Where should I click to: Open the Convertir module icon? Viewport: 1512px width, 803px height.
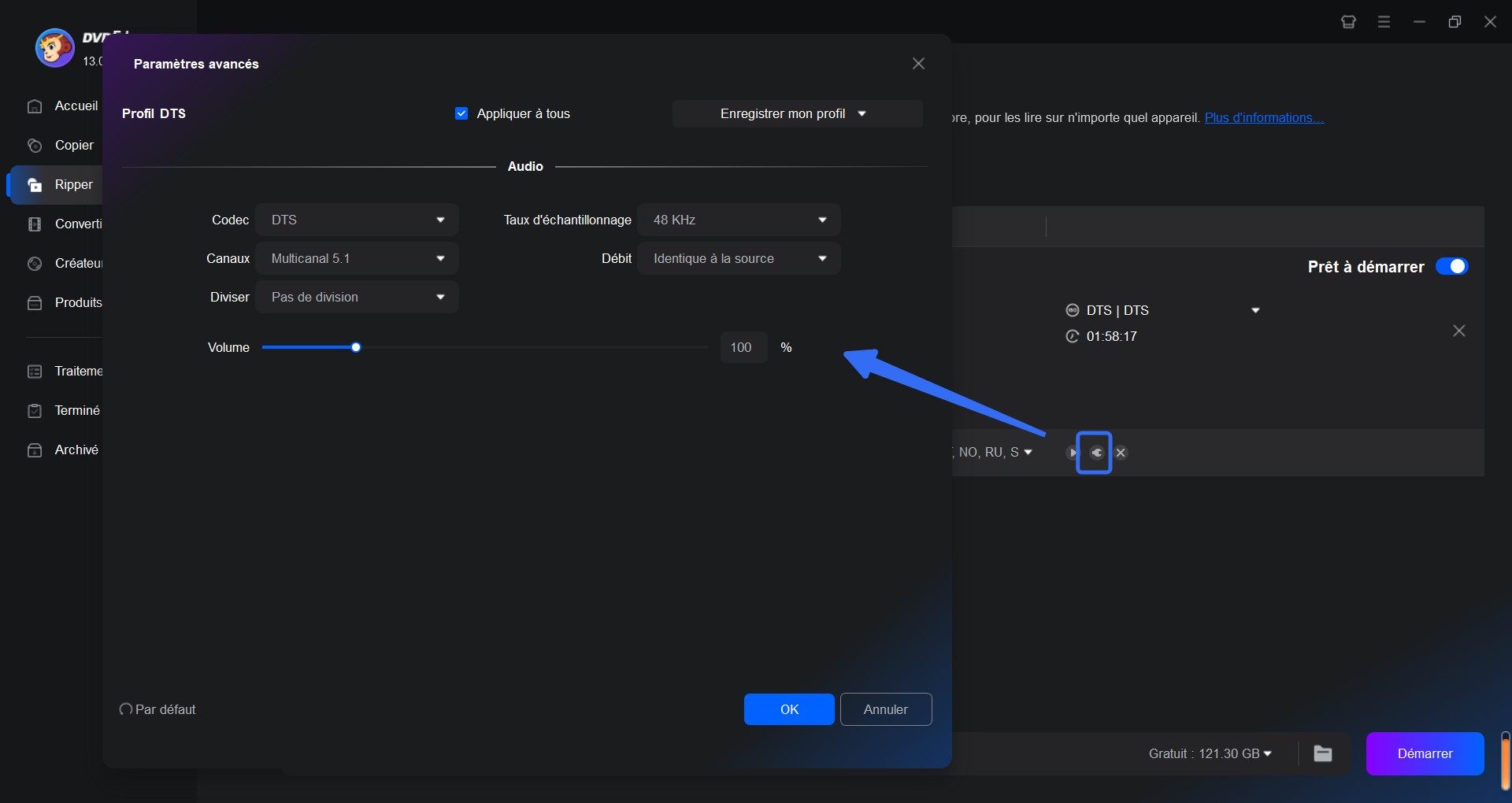click(x=35, y=224)
